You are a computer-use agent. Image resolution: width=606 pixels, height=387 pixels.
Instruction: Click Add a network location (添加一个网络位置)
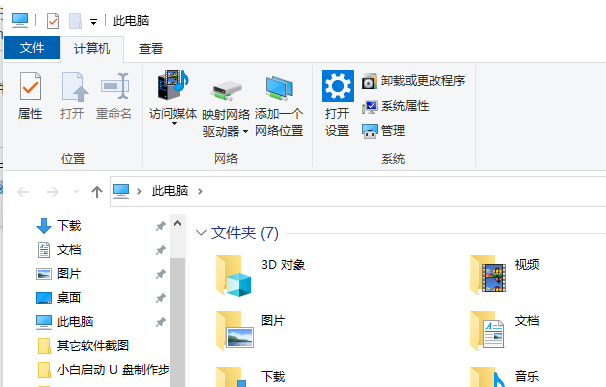click(279, 106)
